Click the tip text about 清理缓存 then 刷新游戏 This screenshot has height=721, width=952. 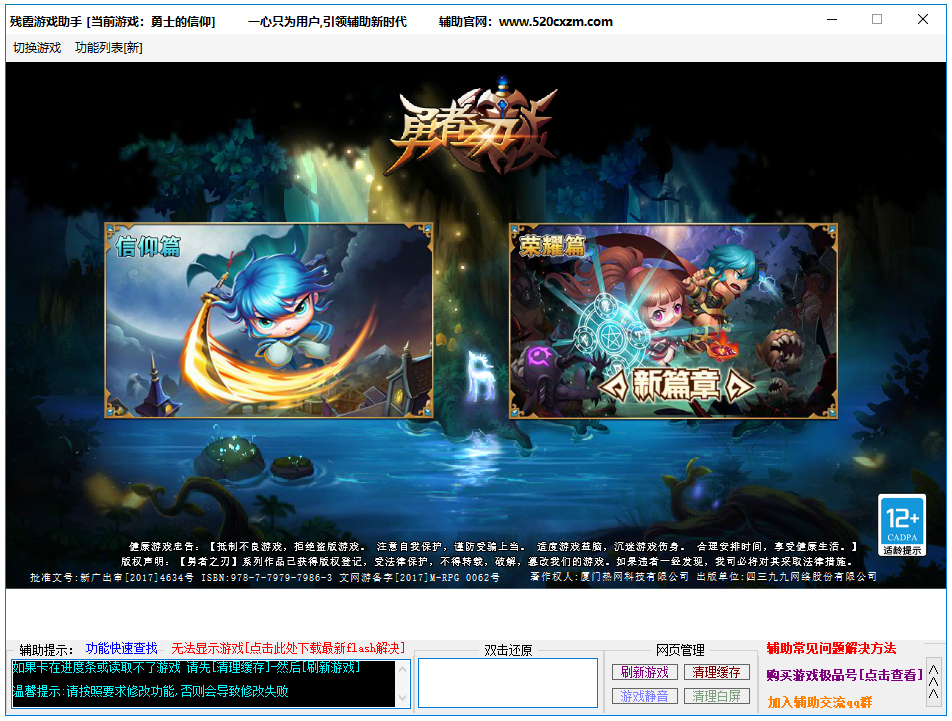pyautogui.click(x=186, y=668)
